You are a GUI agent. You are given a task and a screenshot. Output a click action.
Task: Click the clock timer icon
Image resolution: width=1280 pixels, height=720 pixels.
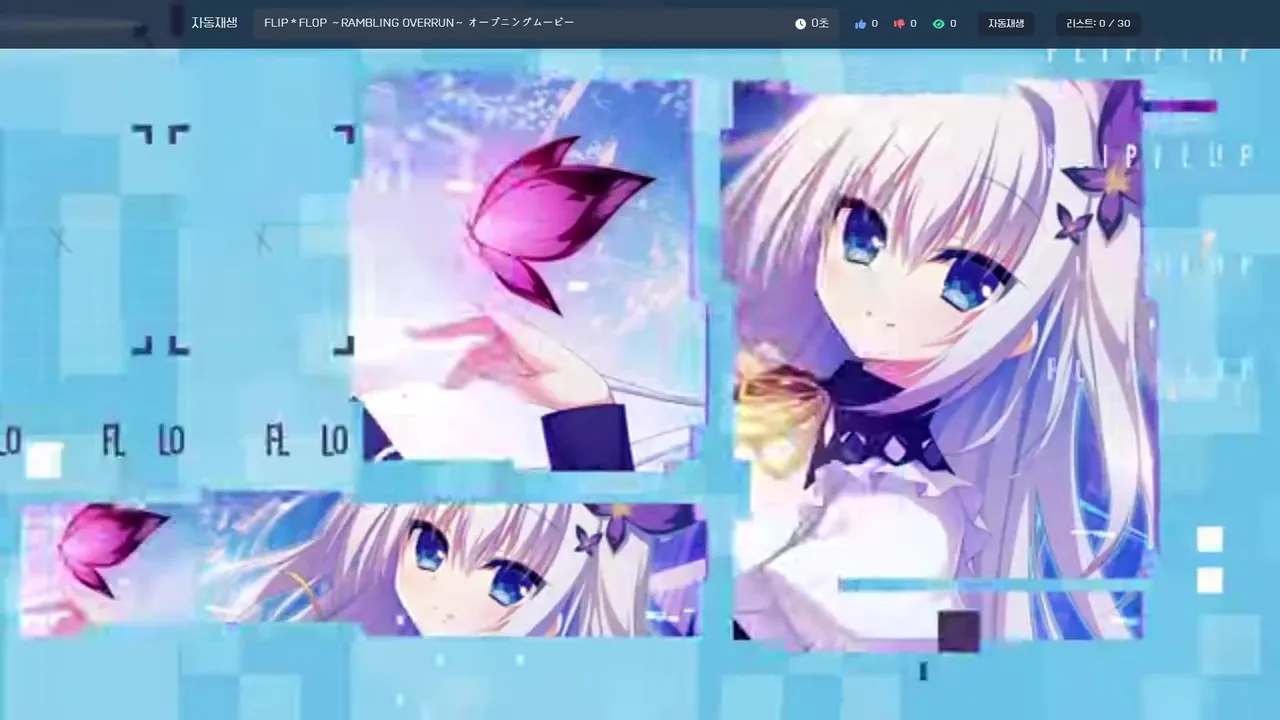click(x=800, y=24)
